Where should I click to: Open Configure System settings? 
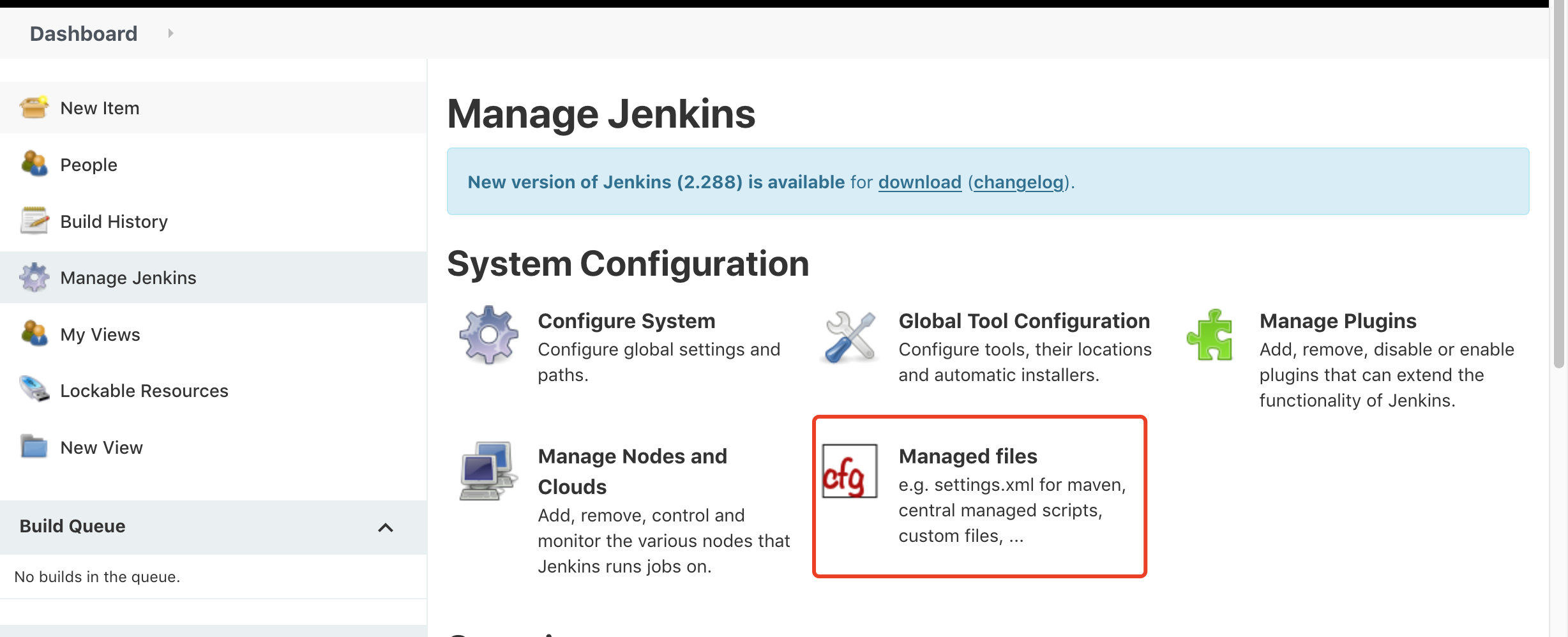[x=626, y=321]
